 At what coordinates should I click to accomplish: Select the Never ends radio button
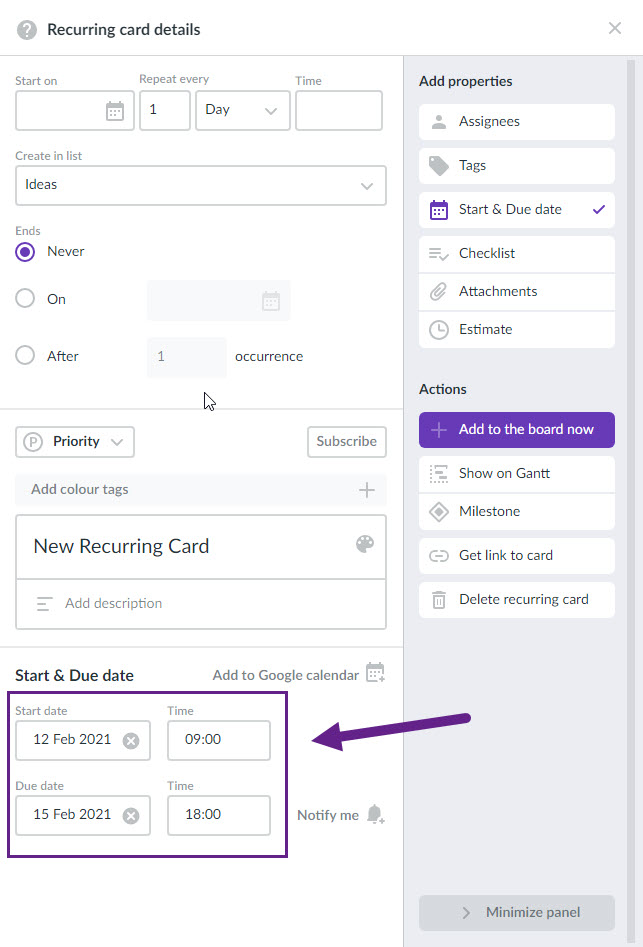[x=25, y=252]
